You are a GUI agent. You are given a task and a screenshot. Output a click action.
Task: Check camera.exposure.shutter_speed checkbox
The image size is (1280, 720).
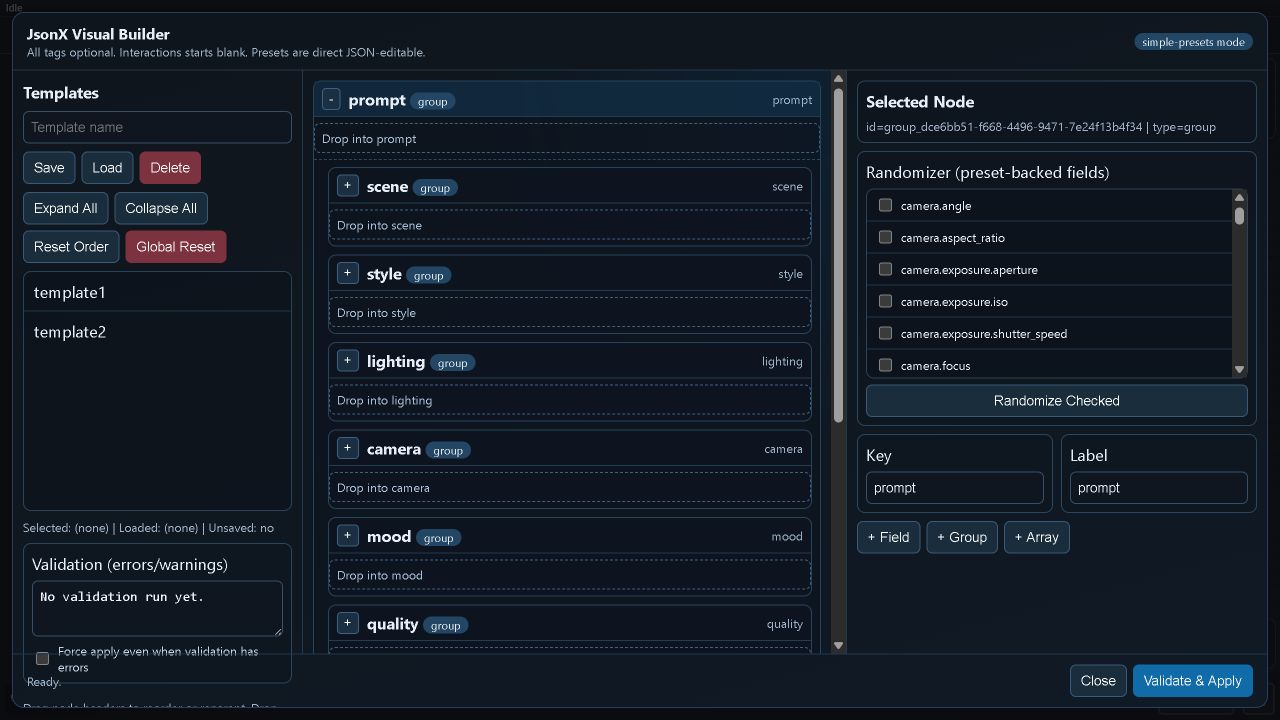(x=885, y=333)
